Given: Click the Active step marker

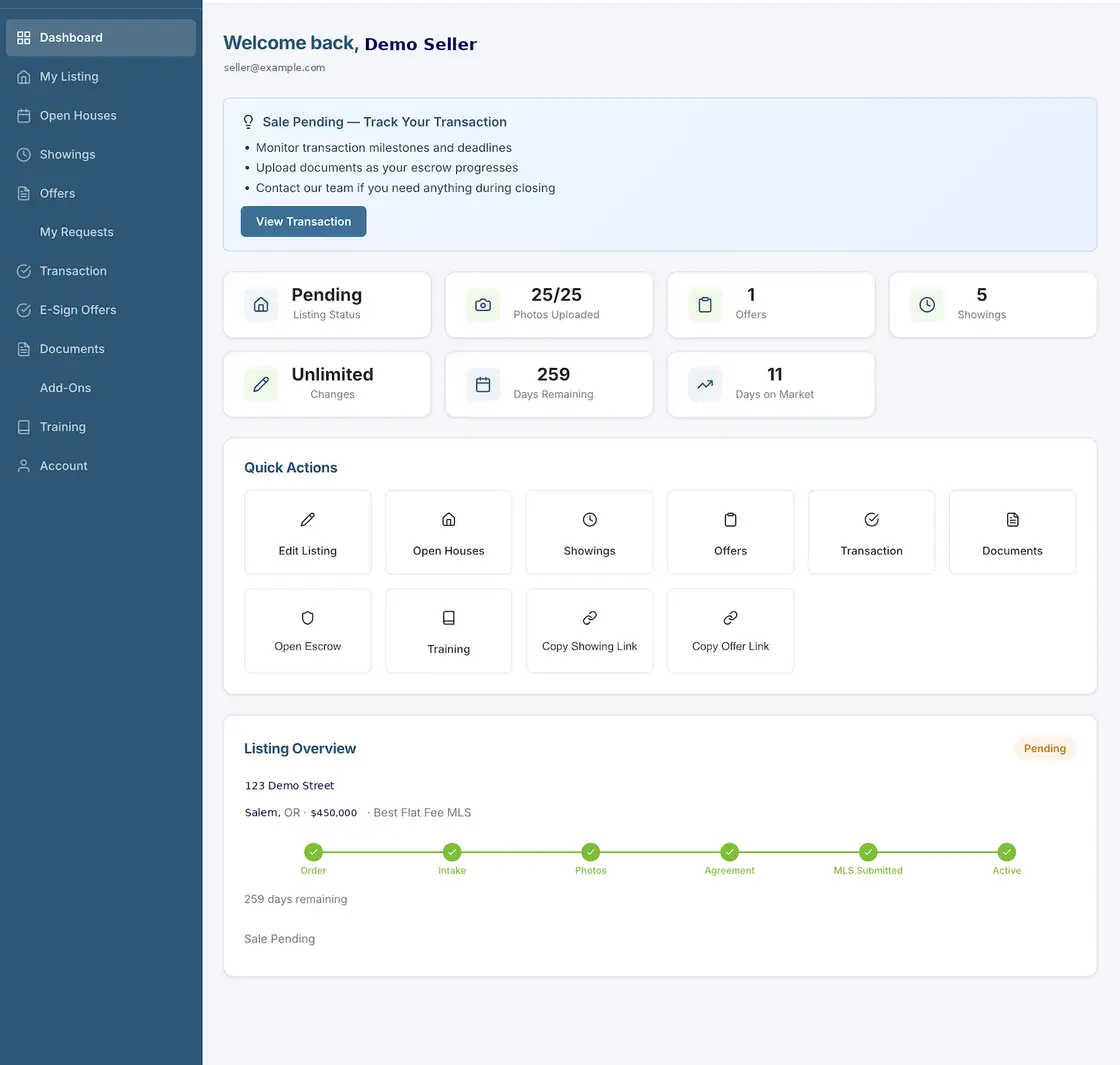Looking at the screenshot, I should point(1006,852).
